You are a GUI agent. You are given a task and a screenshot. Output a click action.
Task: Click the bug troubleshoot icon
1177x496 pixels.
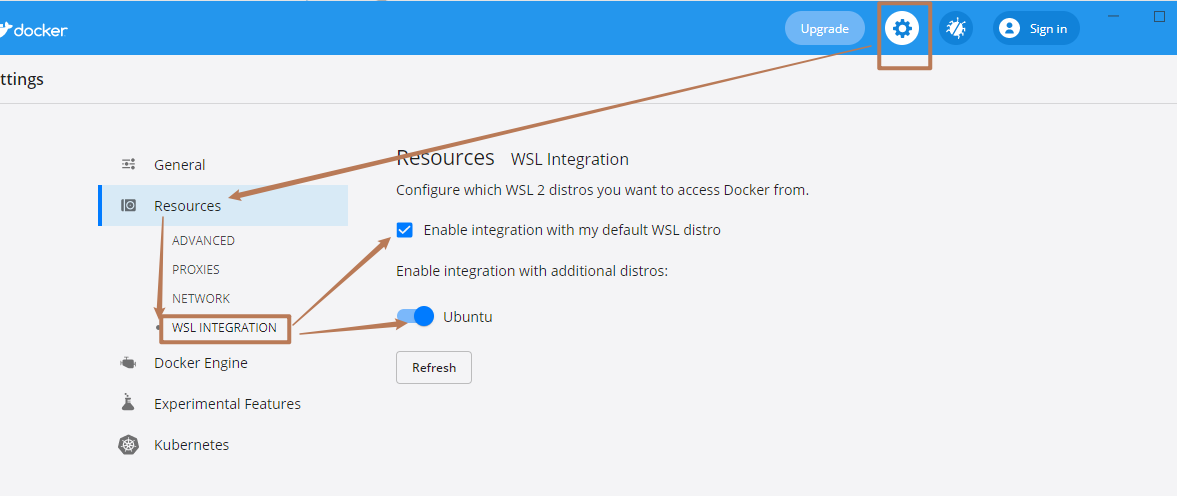click(x=956, y=29)
